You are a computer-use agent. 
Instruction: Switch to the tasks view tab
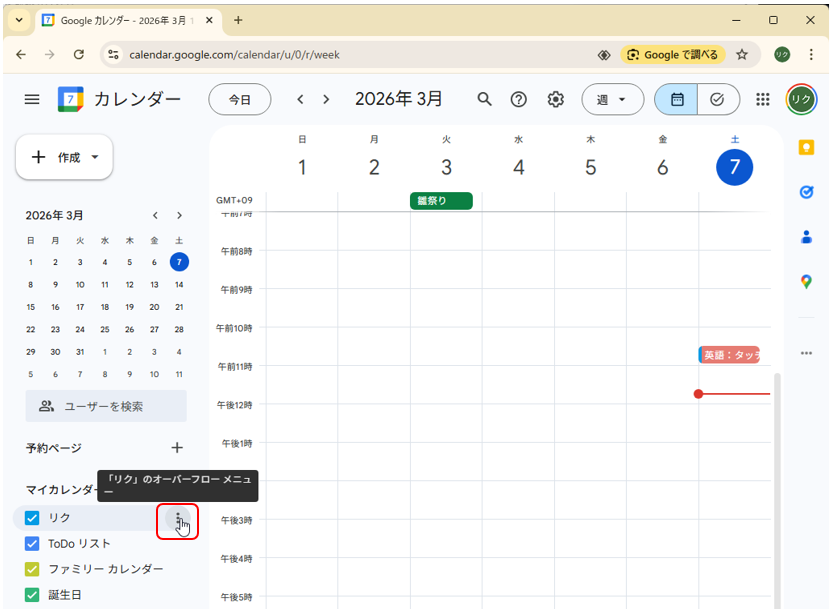point(717,99)
